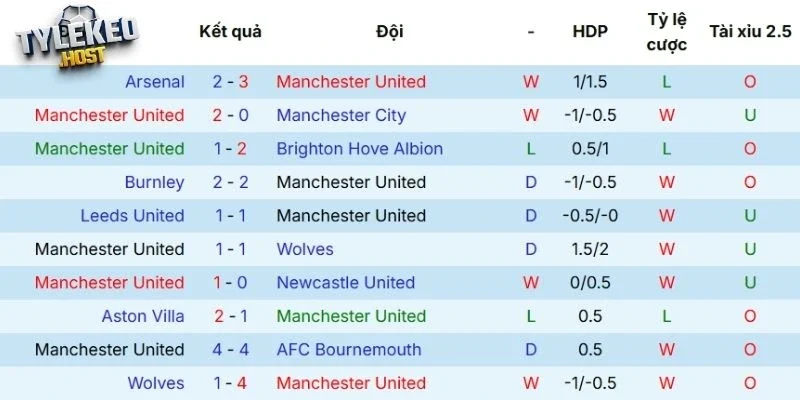Click the Kết quả column header

230,31
